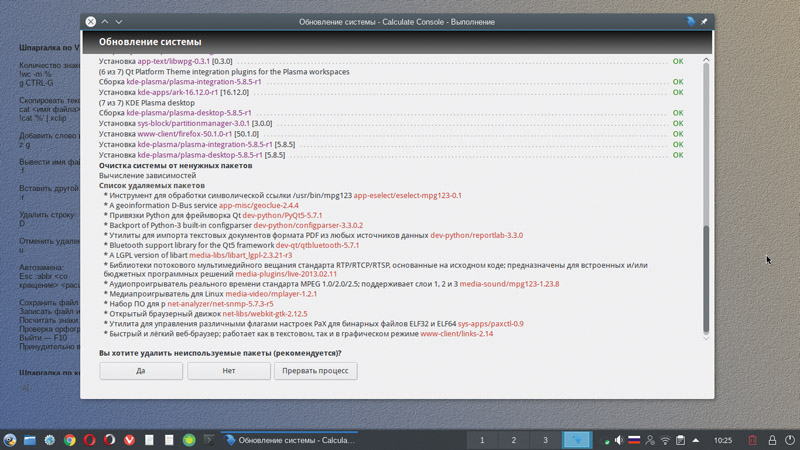This screenshot has width=800, height=450.
Task: Click the 'Очистка системы от ненужных пакетов' heading
Action: [x=176, y=165]
